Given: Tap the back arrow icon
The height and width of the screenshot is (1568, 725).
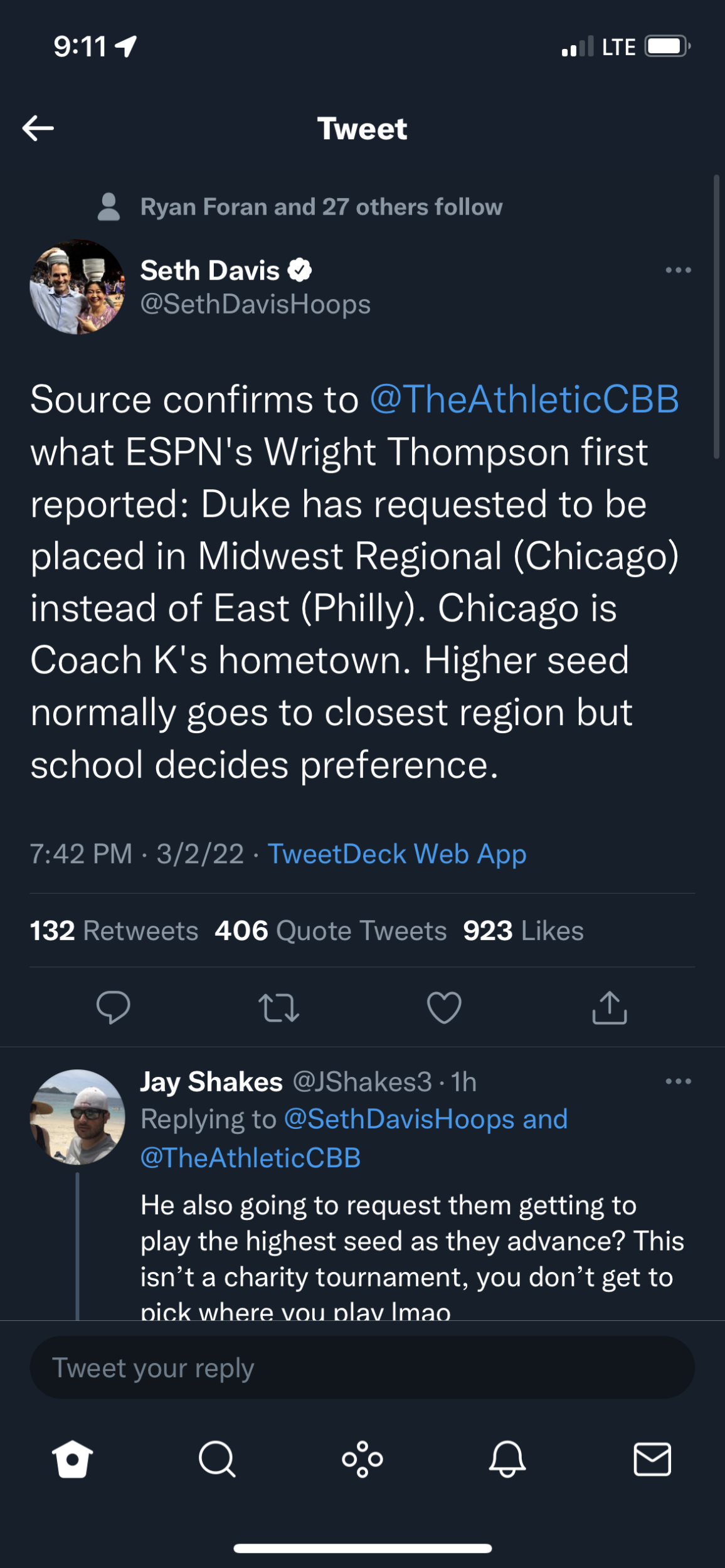Looking at the screenshot, I should tap(38, 128).
